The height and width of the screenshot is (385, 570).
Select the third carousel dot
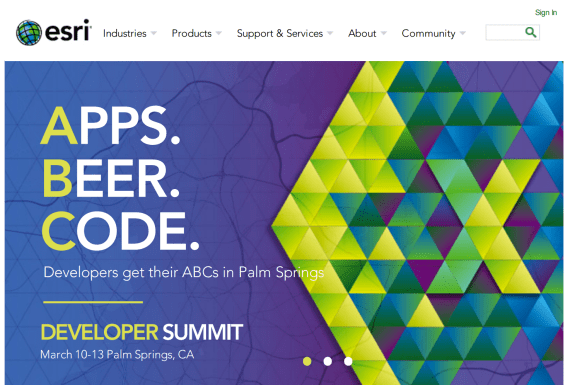tap(348, 361)
